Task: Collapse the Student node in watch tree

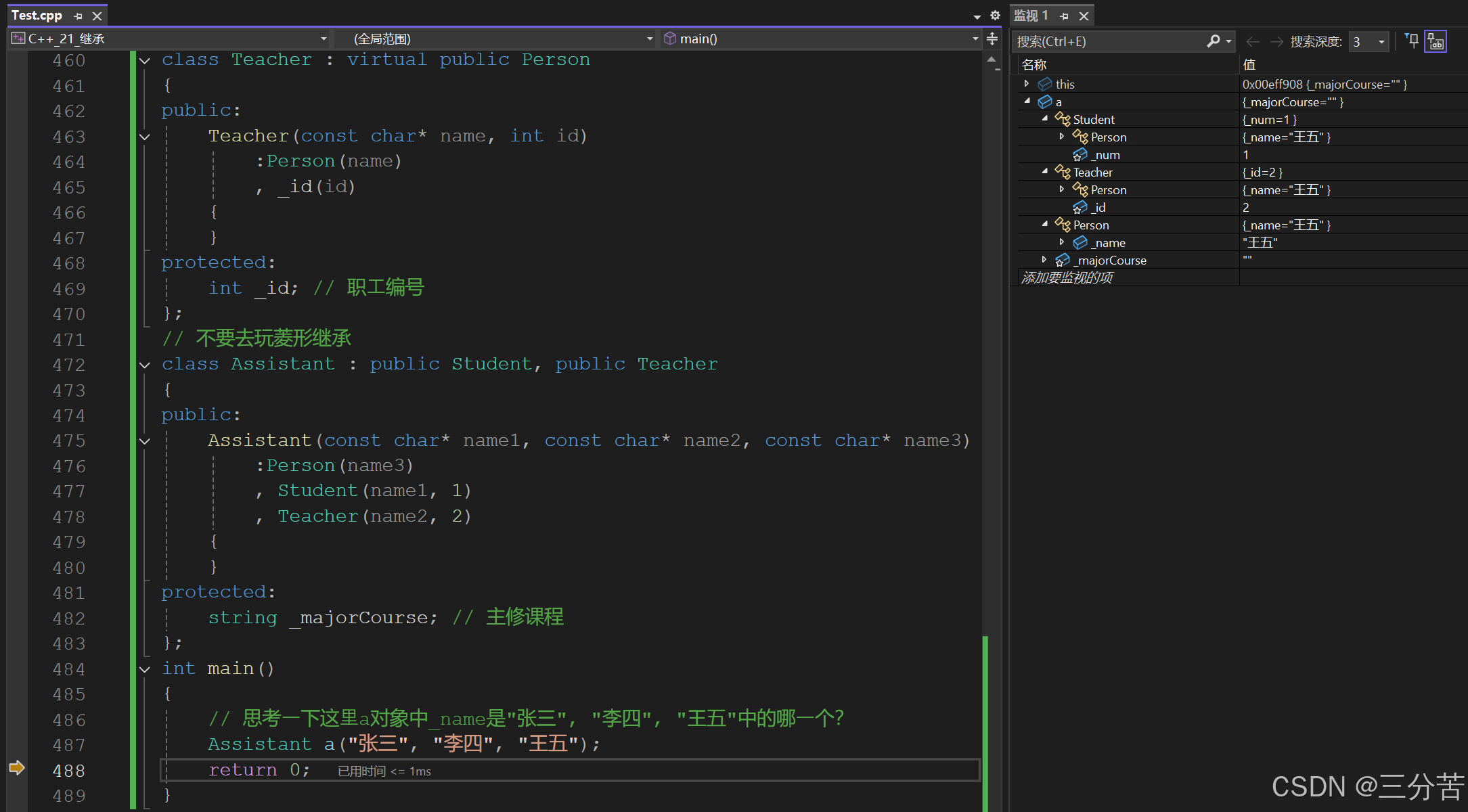Action: click(x=1045, y=118)
